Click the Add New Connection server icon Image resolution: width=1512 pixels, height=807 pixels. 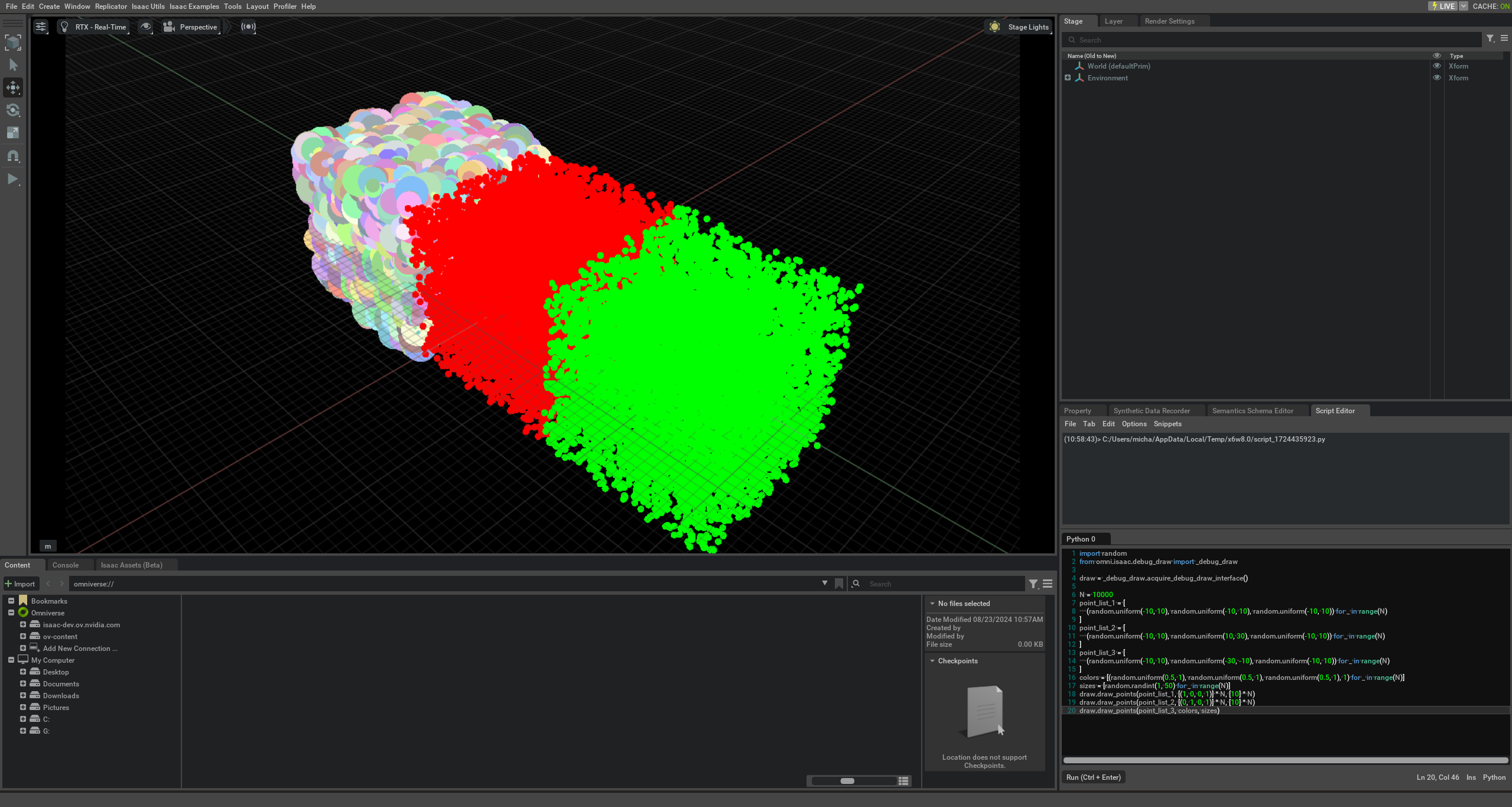coord(35,648)
